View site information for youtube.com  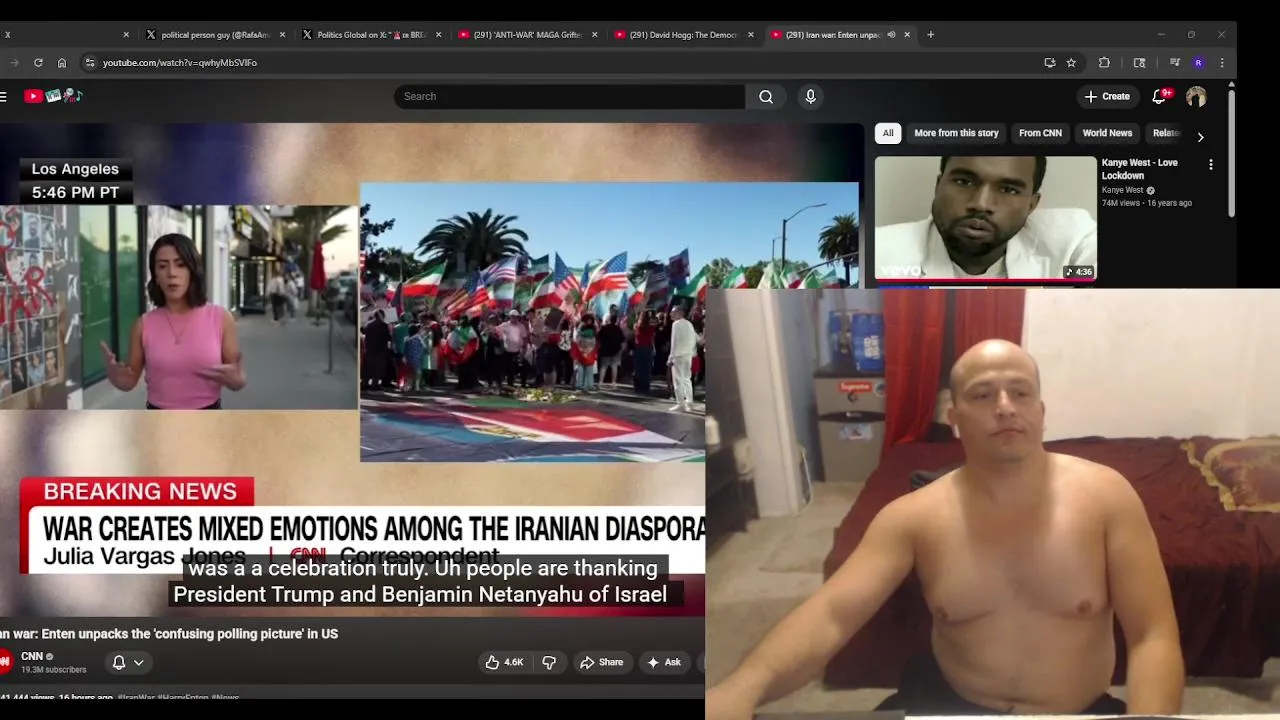click(x=90, y=62)
